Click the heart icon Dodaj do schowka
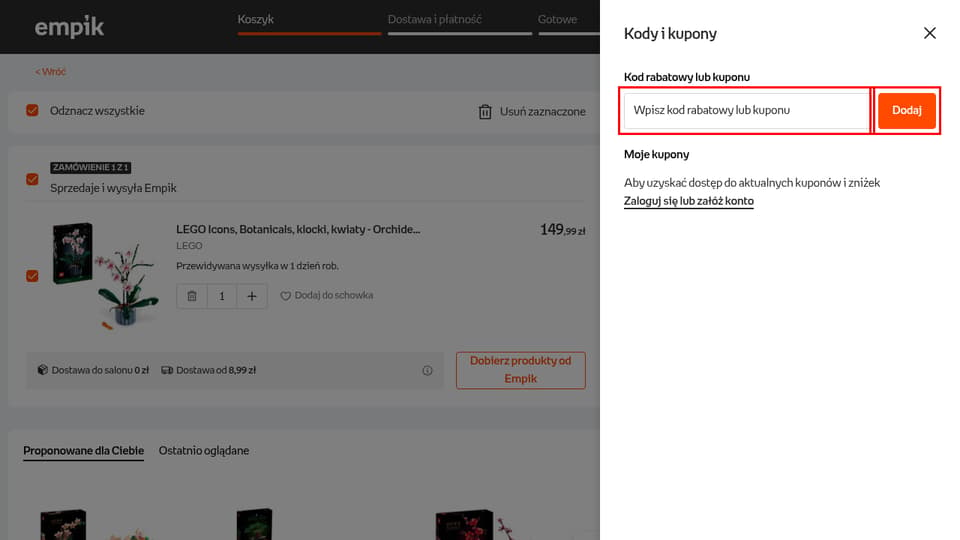 tap(285, 296)
